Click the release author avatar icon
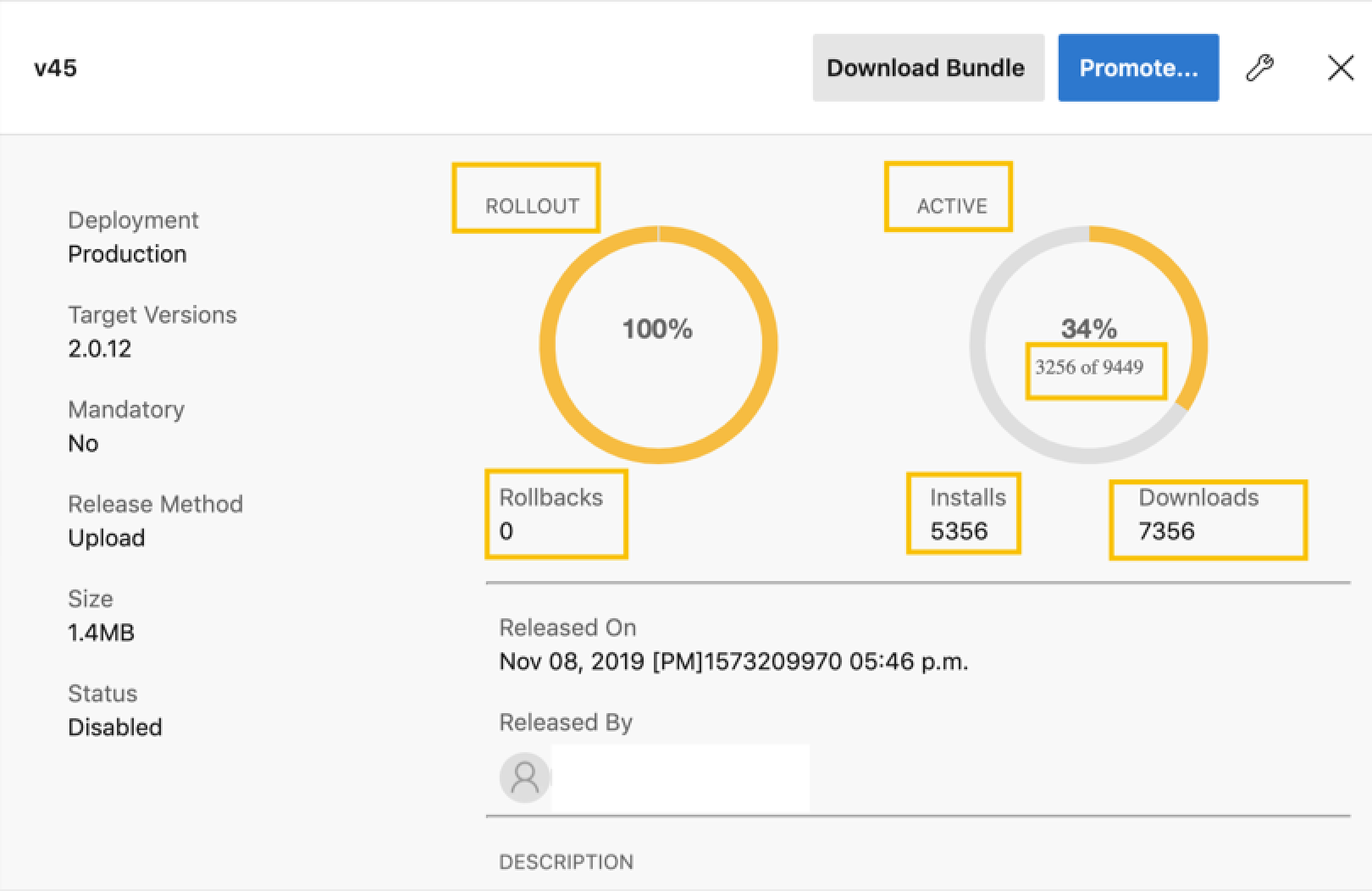1372x891 pixels. tap(525, 778)
